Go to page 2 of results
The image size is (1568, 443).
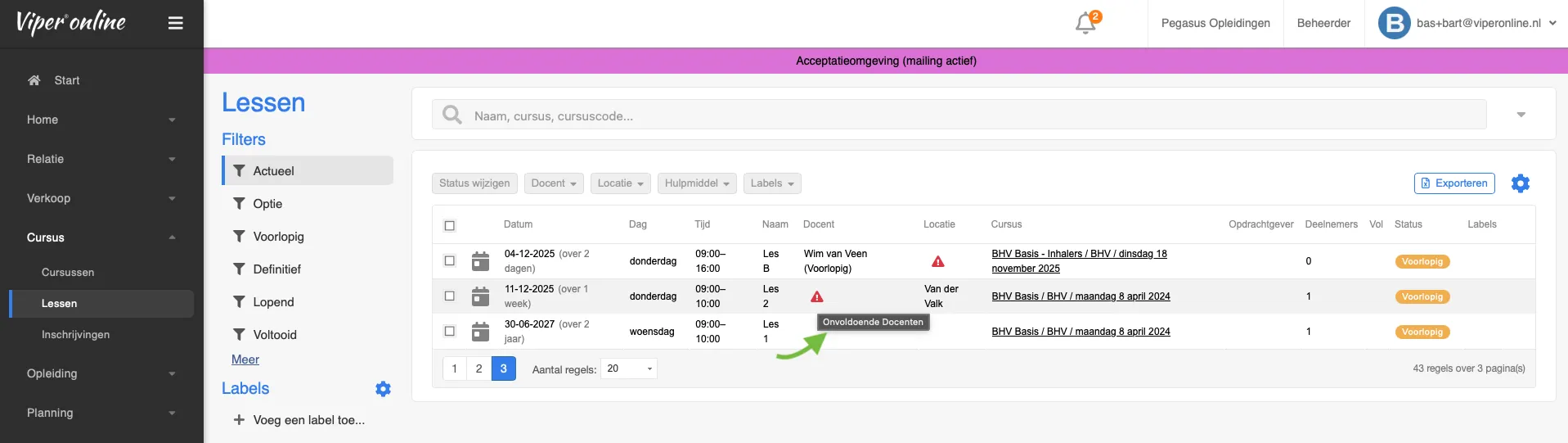coord(479,368)
